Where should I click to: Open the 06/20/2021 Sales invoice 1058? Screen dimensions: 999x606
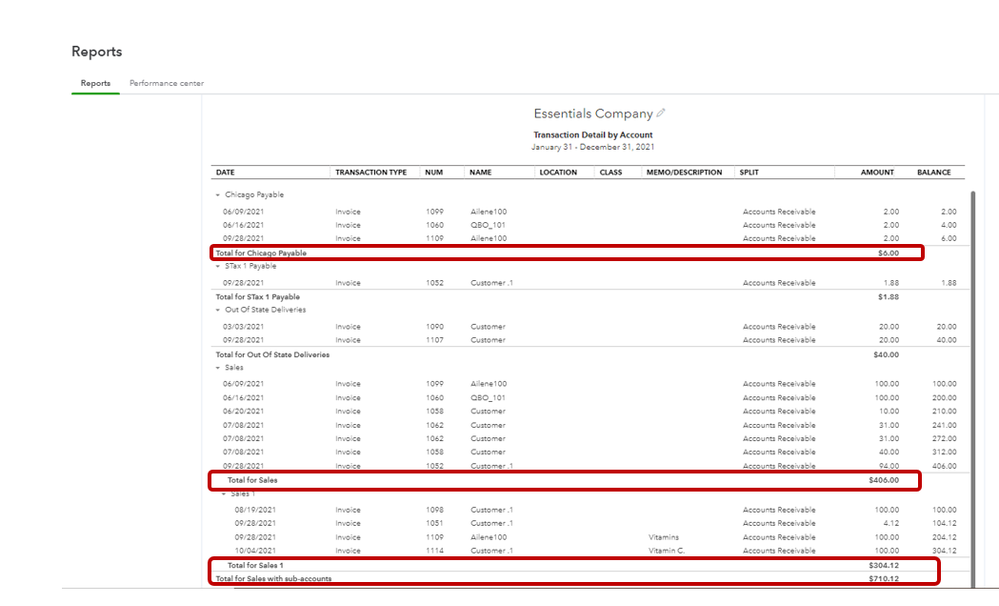pyautogui.click(x=589, y=411)
